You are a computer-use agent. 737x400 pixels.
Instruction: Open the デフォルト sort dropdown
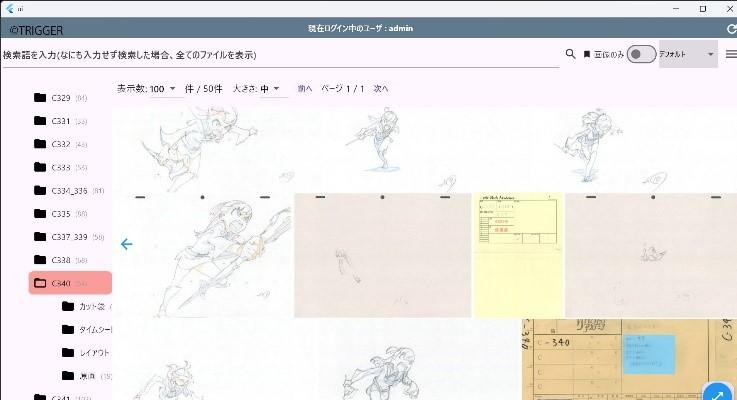point(688,54)
